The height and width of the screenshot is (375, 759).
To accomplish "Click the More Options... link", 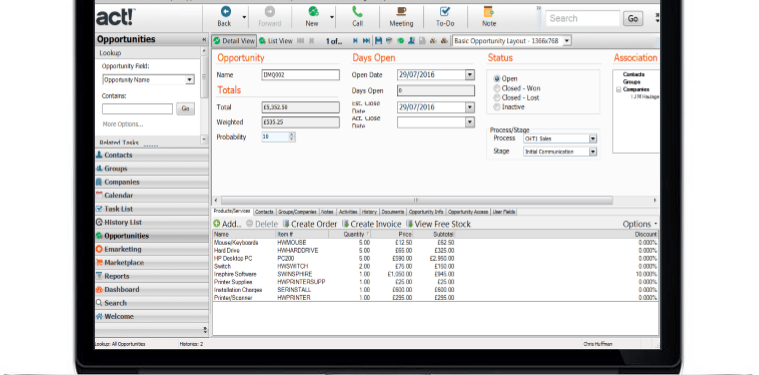I will 123,124.
